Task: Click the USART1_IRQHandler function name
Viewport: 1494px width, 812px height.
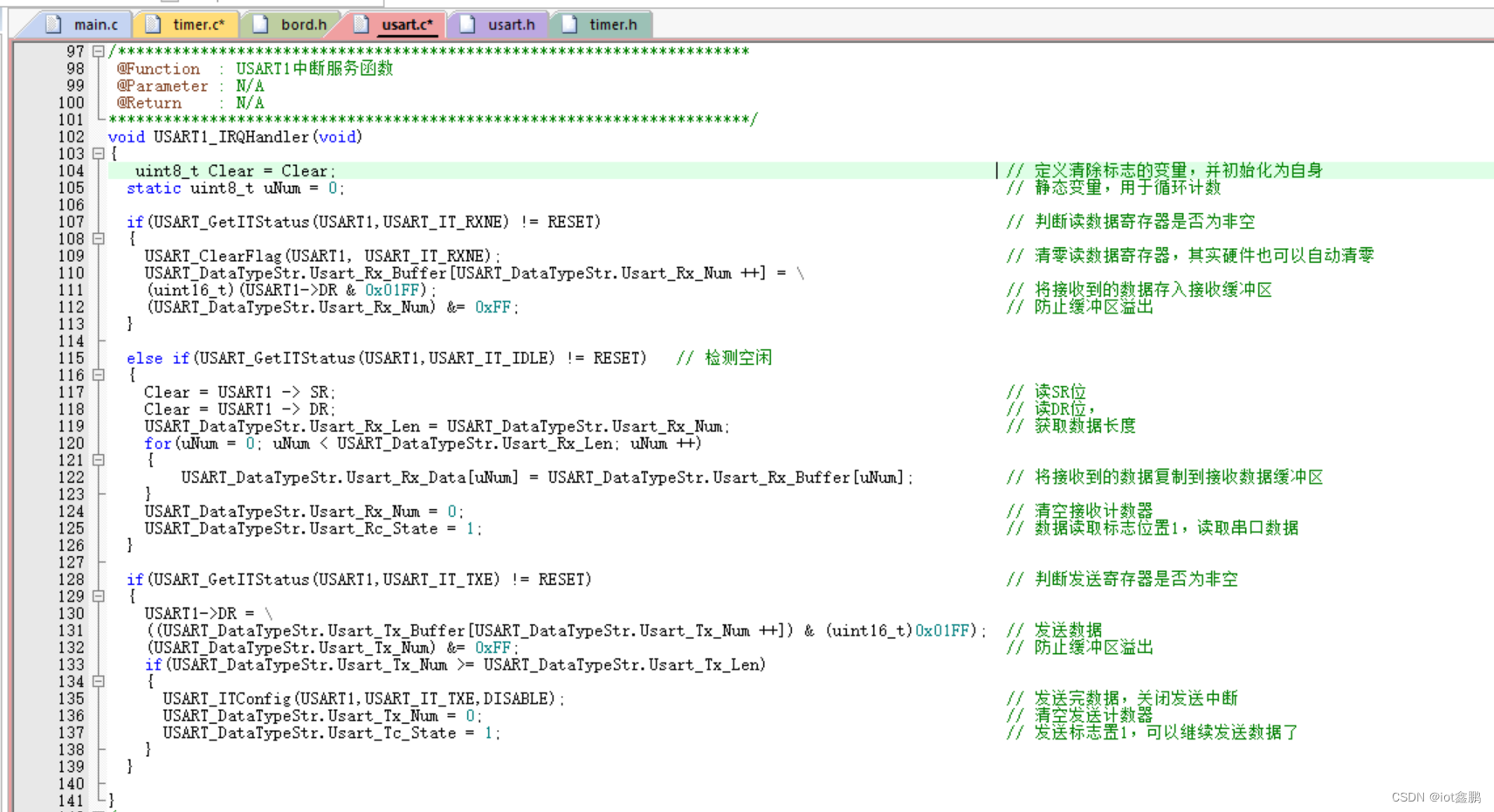Action: point(231,137)
